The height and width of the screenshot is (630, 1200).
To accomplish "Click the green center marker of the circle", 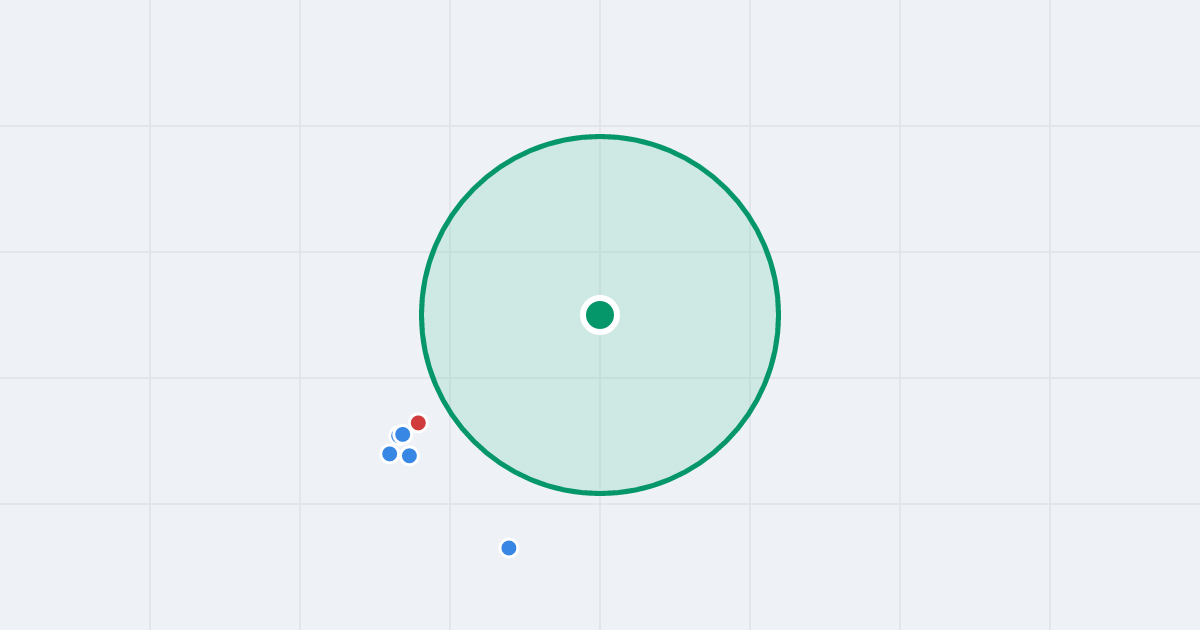I will click(600, 315).
